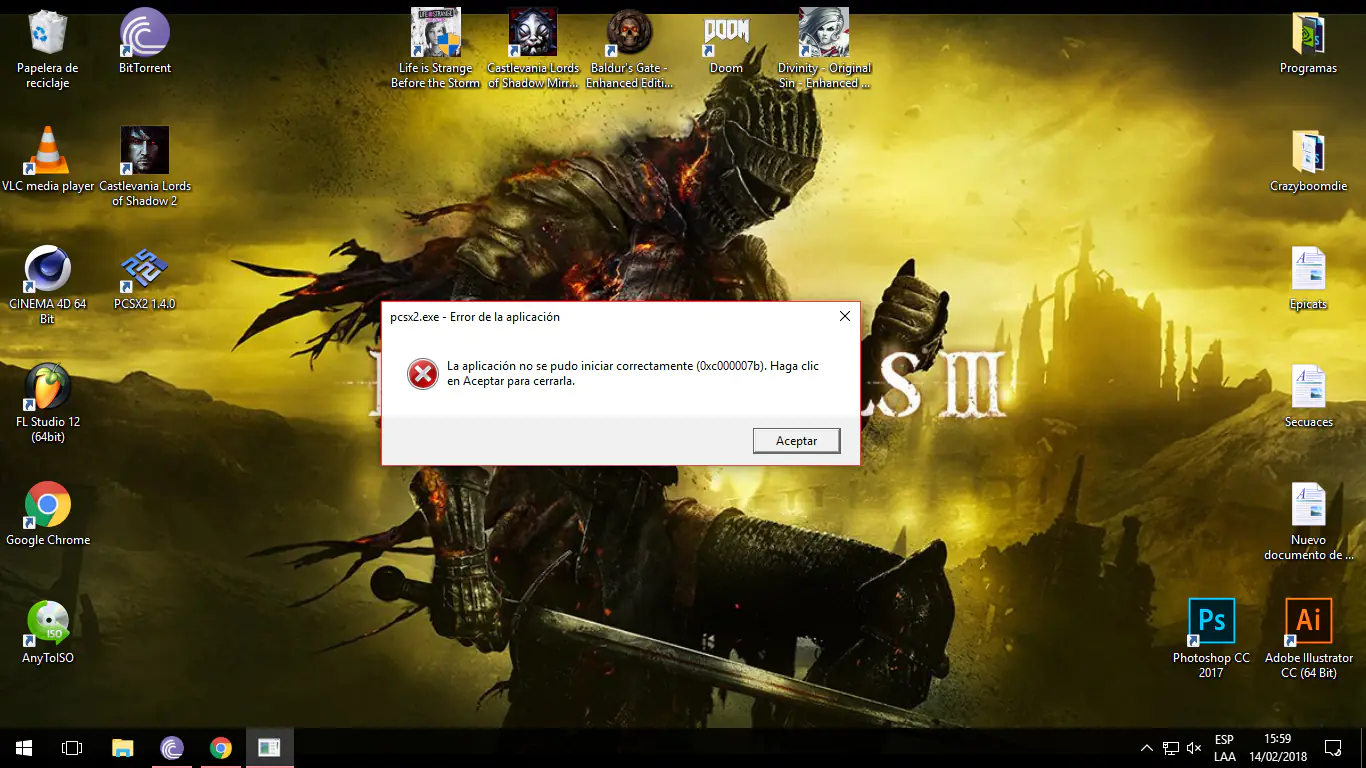Select the Papelera de reciclaje desktop icon
Image resolution: width=1366 pixels, height=768 pixels.
[x=47, y=49]
